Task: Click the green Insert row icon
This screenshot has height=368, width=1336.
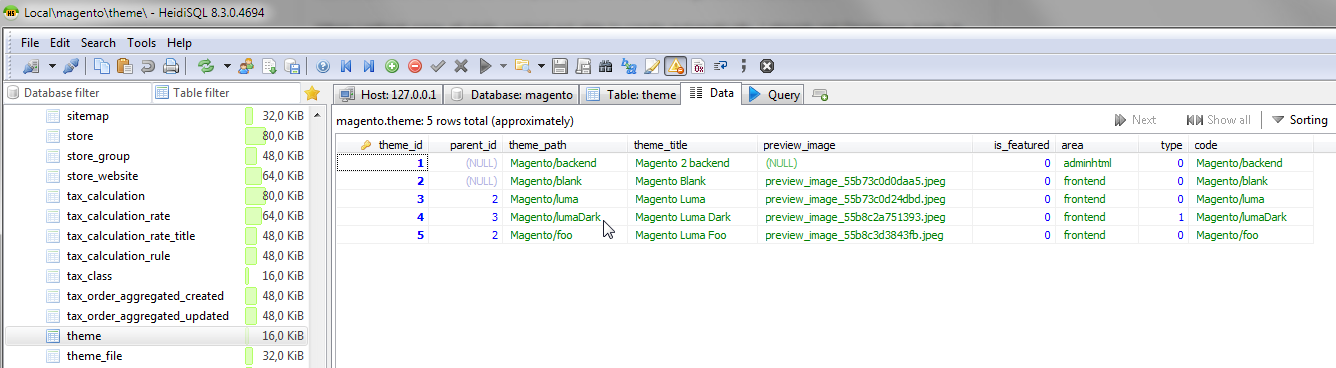Action: point(392,66)
